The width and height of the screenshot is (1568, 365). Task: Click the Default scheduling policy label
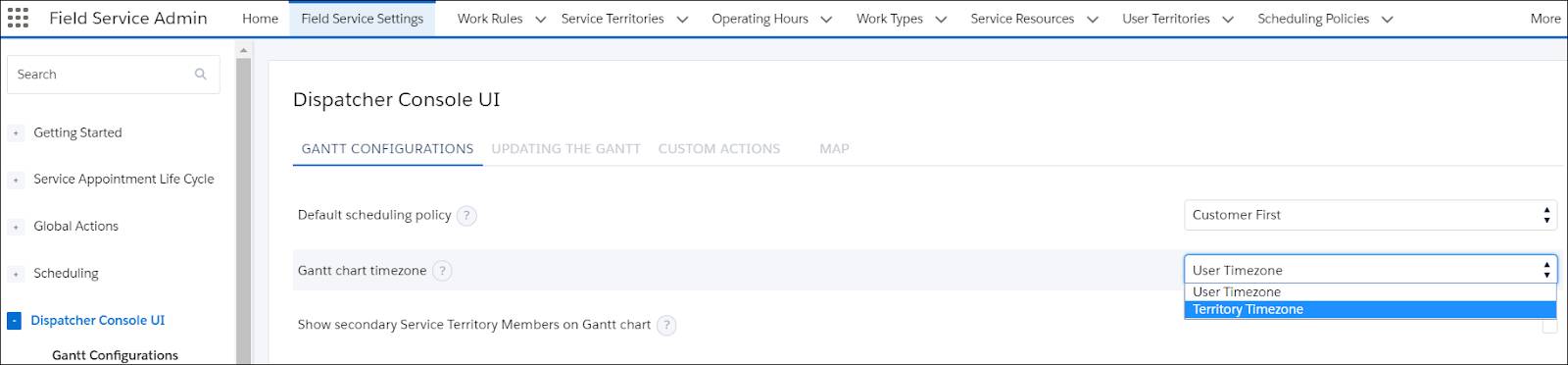374,215
